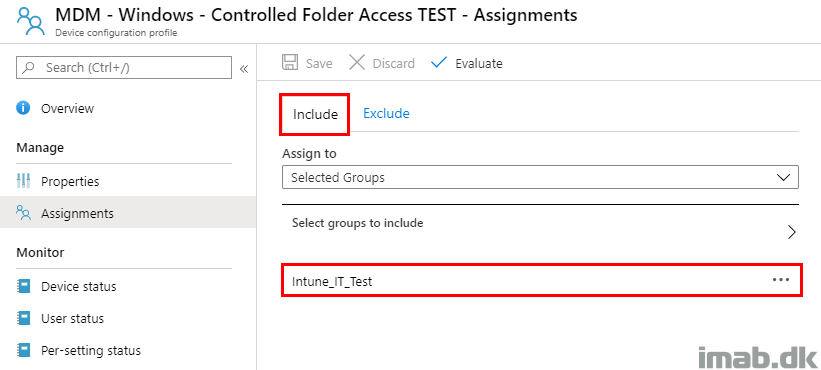The height and width of the screenshot is (370, 821).
Task: Select the Intune_IT_Test group row
Action: [x=541, y=281]
